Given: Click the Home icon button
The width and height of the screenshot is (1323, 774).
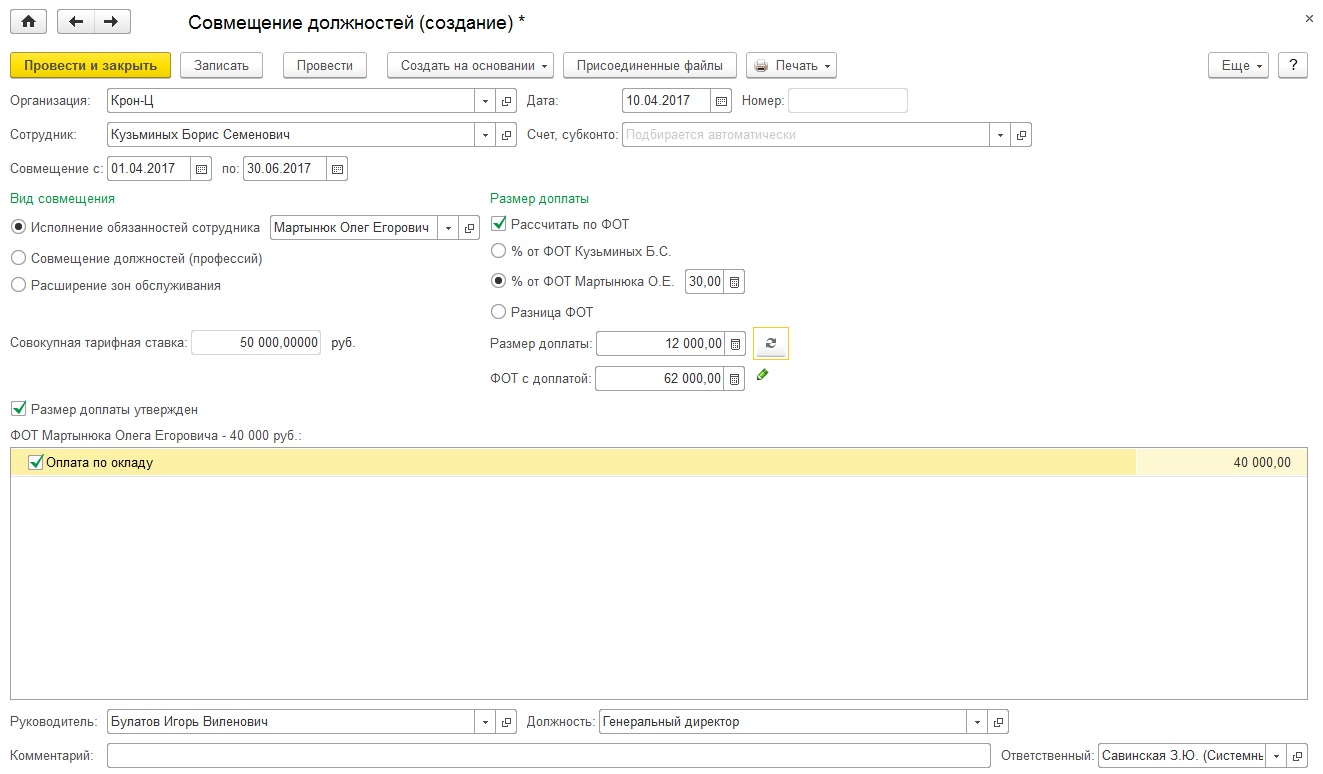Looking at the screenshot, I should [28, 21].
